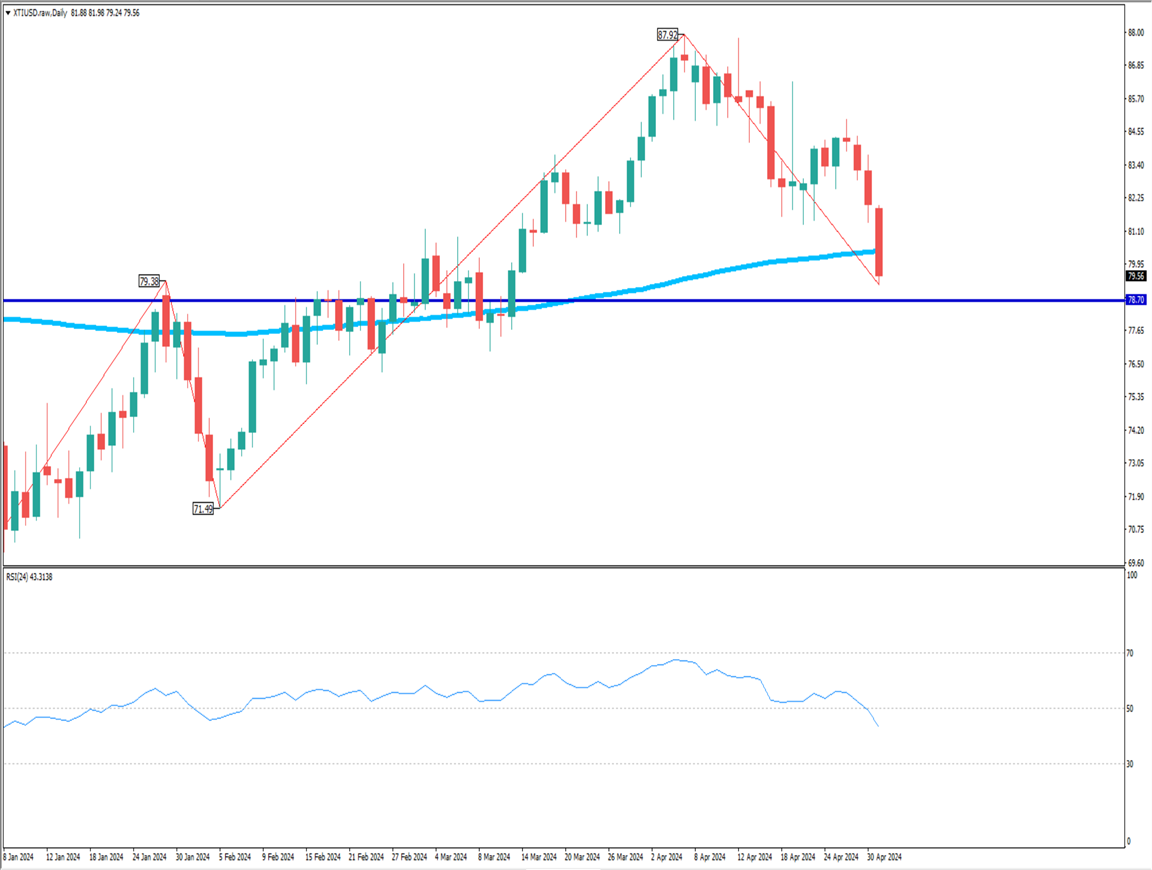Click the blue 78.70 level tag
This screenshot has height=870, width=1152.
tap(1135, 300)
